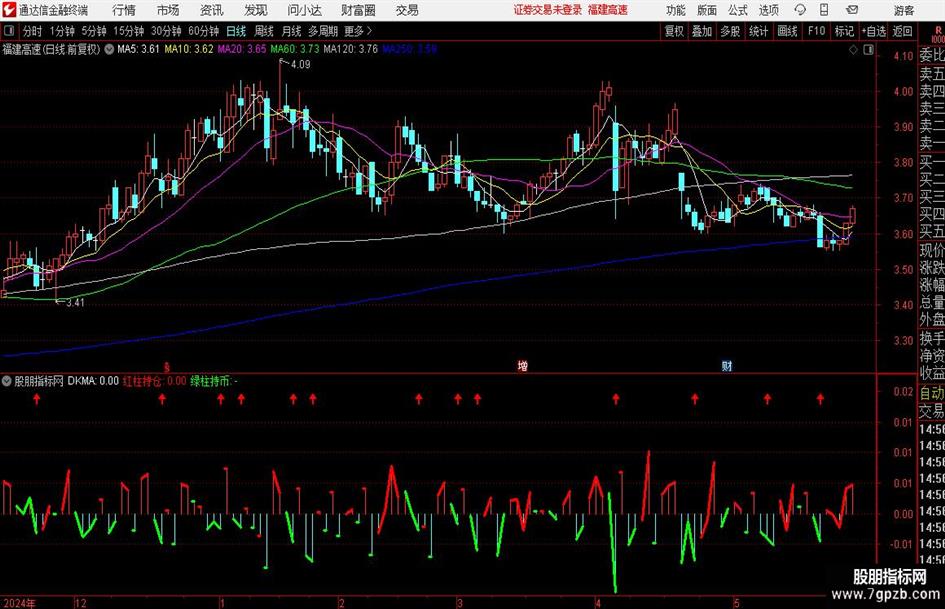
Task: Open the mail envelope icon
Action: tap(852, 10)
